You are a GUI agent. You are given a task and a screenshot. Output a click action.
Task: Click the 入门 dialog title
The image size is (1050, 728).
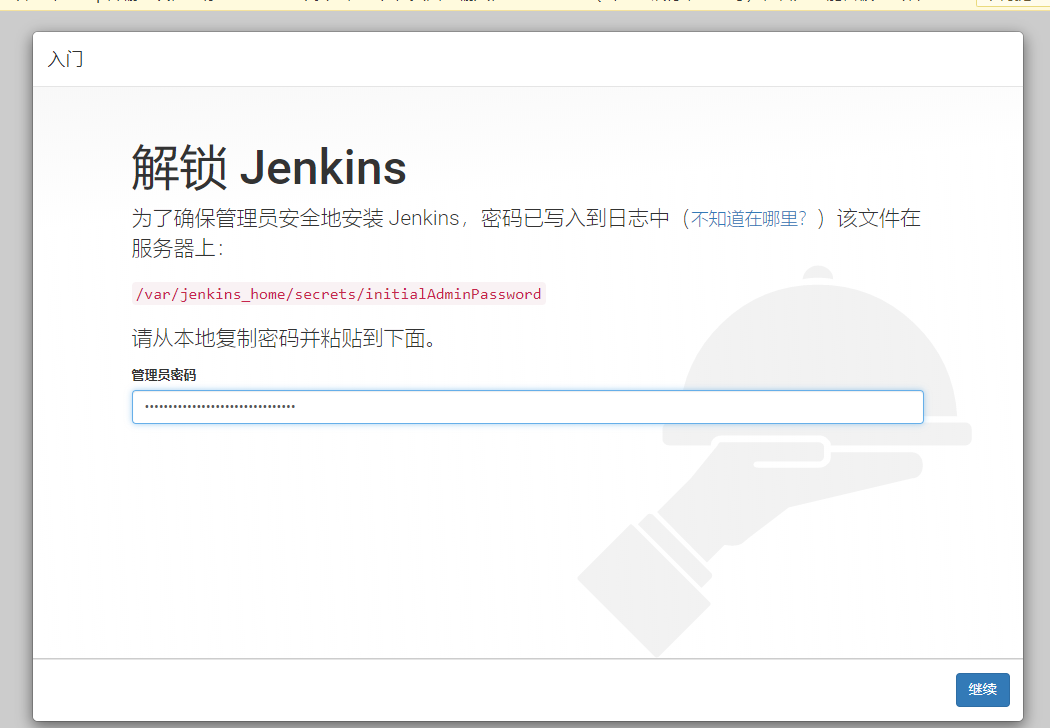(x=66, y=59)
